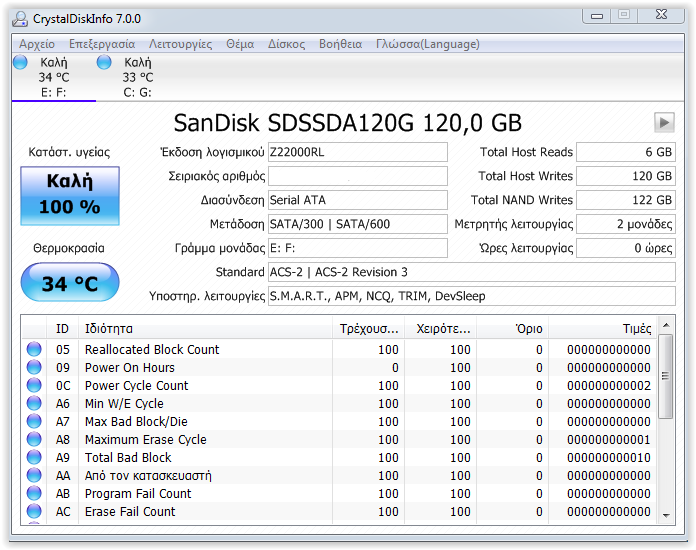Click status orb for Από τον κατασκευαστή row
Viewport: 696px width, 550px height.
34,475
